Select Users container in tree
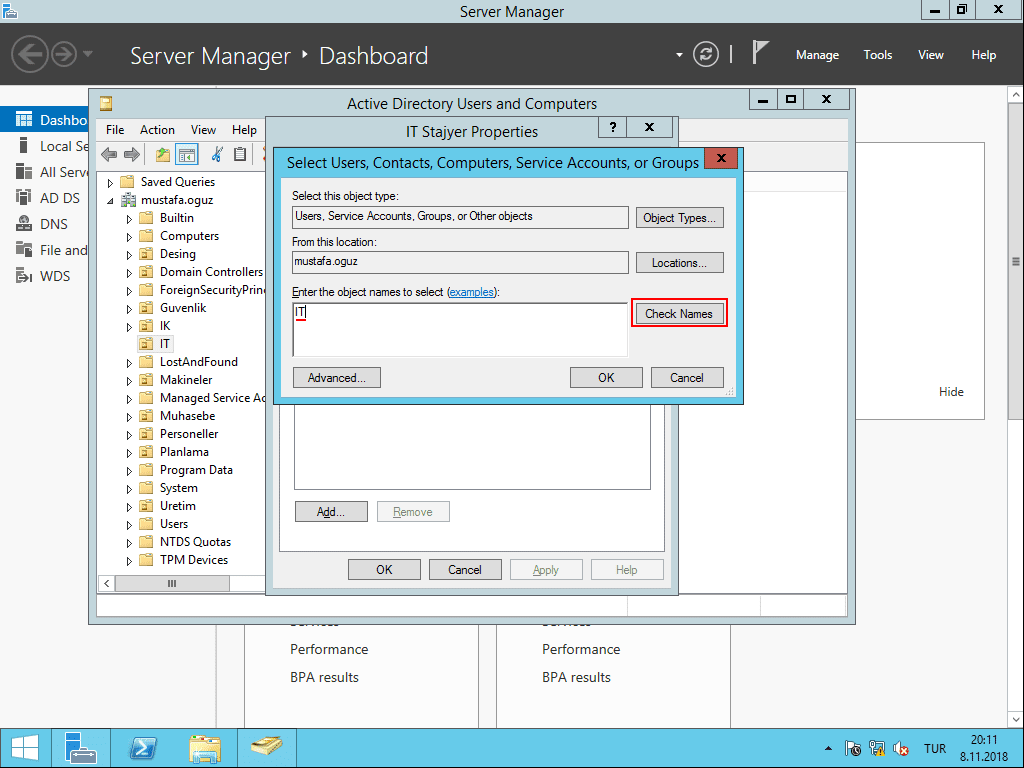This screenshot has height=768, width=1024. 174,524
